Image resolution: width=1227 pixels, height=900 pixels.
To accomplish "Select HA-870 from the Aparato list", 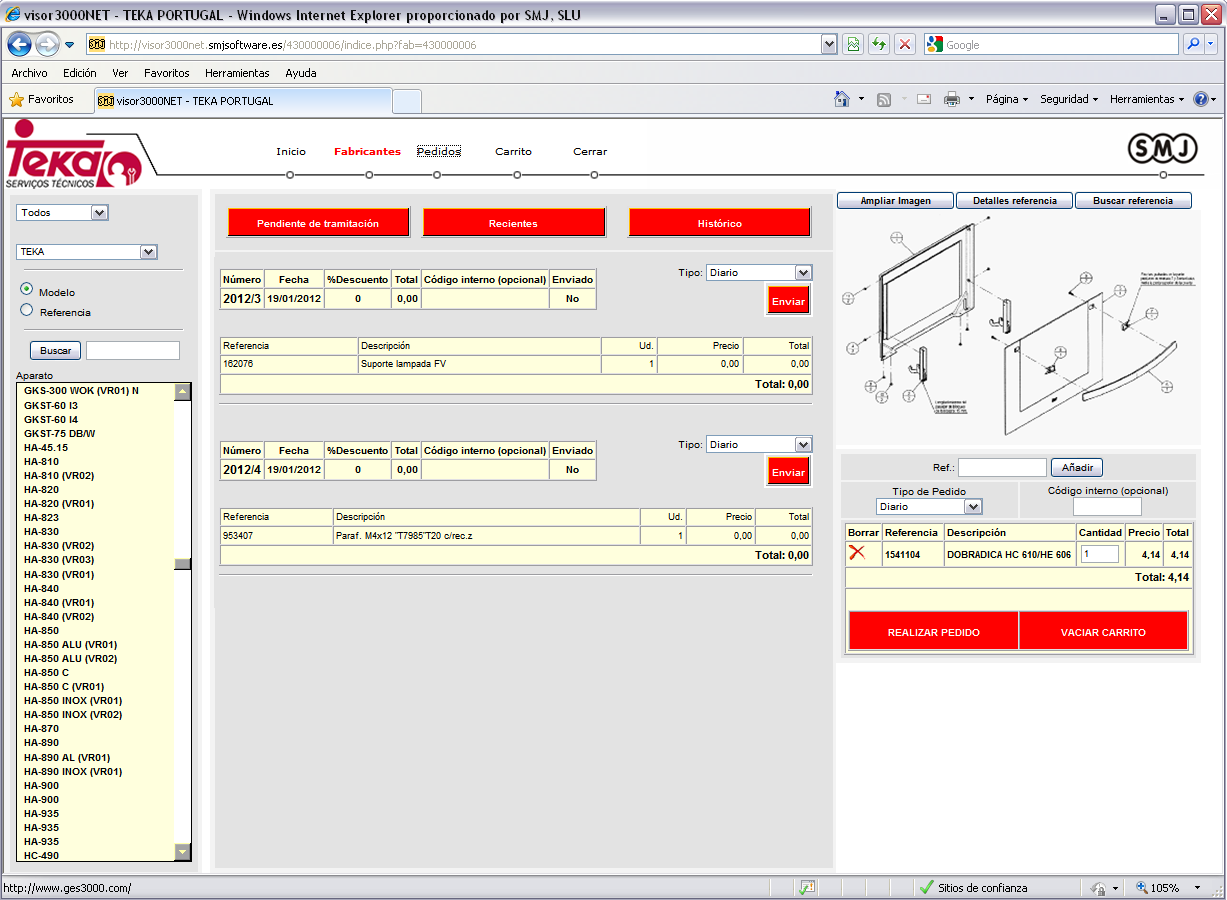I will [41, 728].
